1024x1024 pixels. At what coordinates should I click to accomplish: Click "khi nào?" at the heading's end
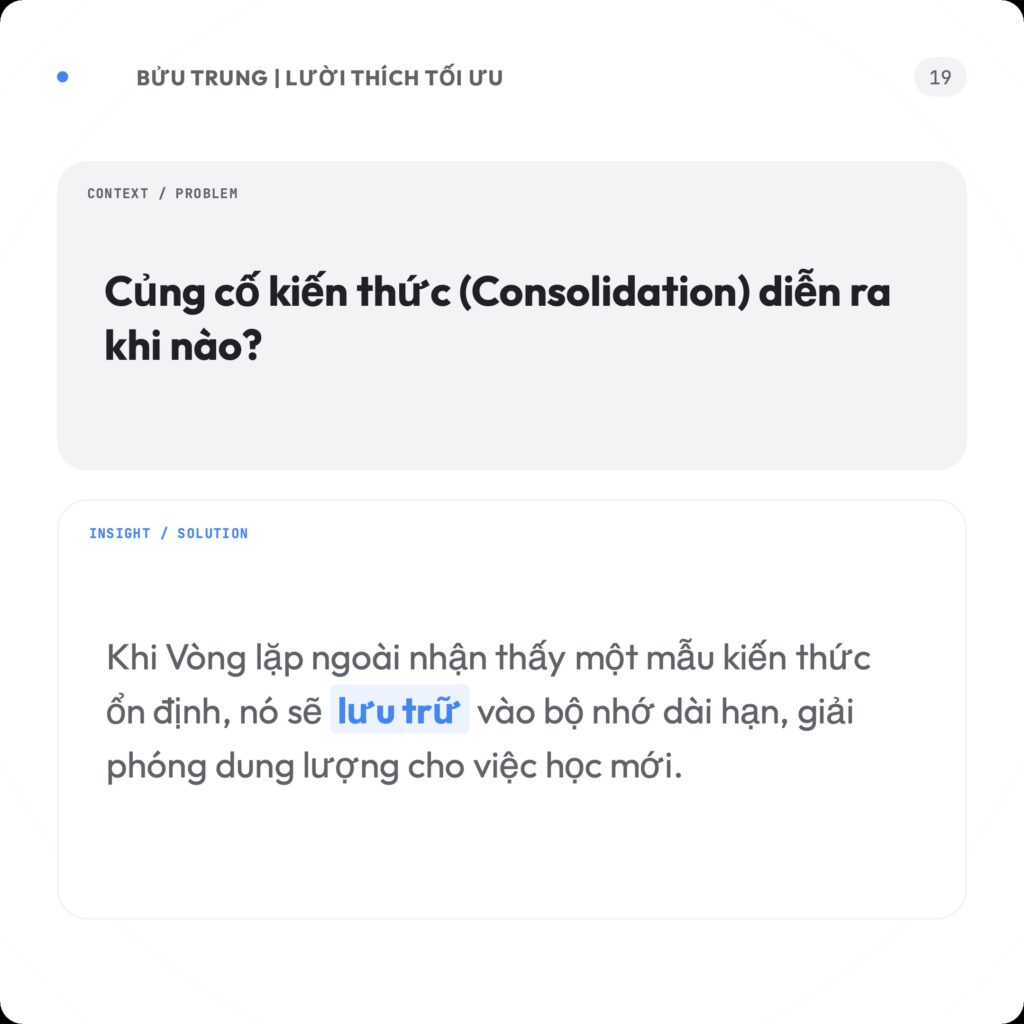[182, 346]
